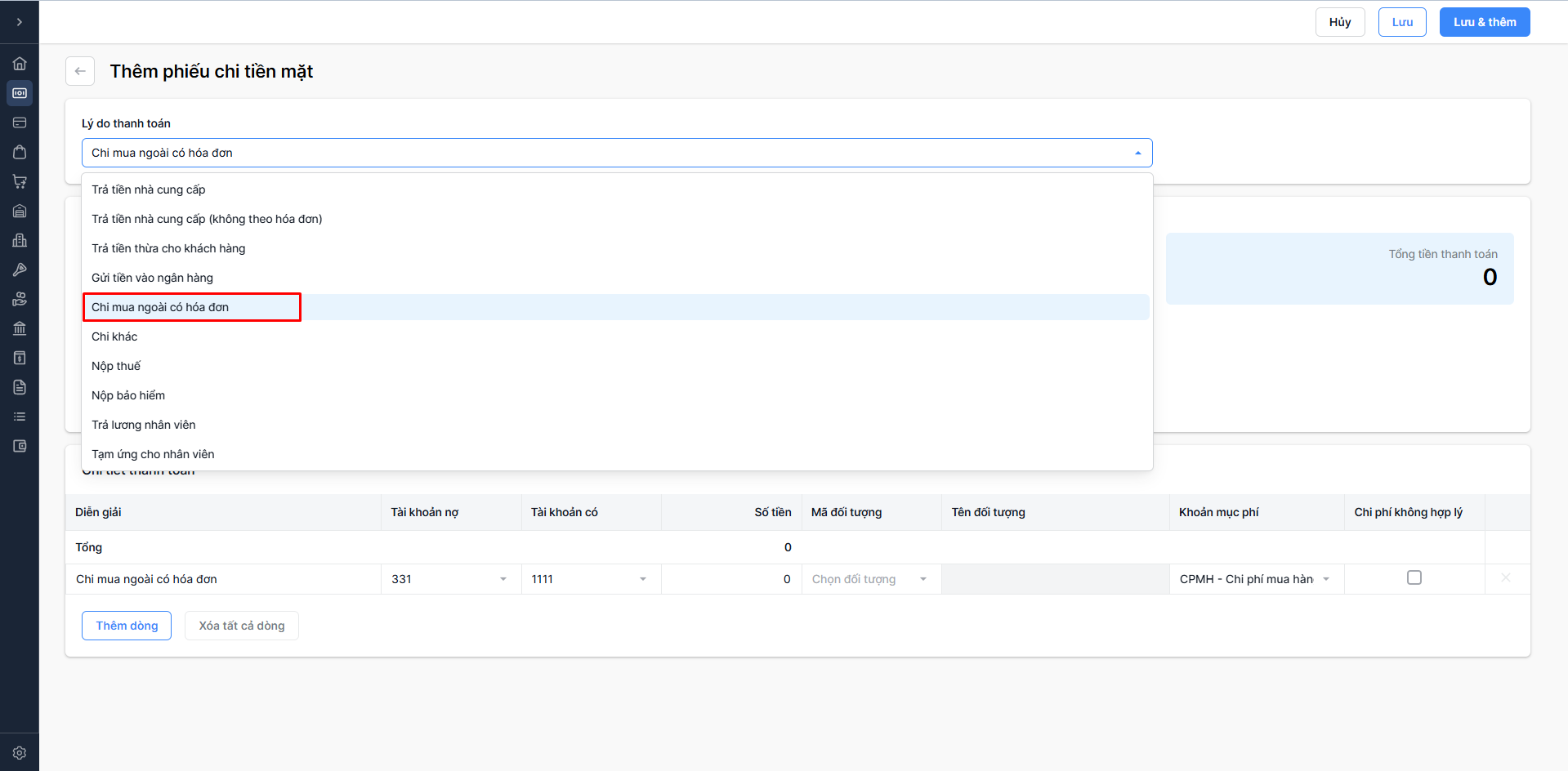The image size is (1568, 771).
Task: Click the shopping bag sidebar icon
Action: [x=20, y=152]
